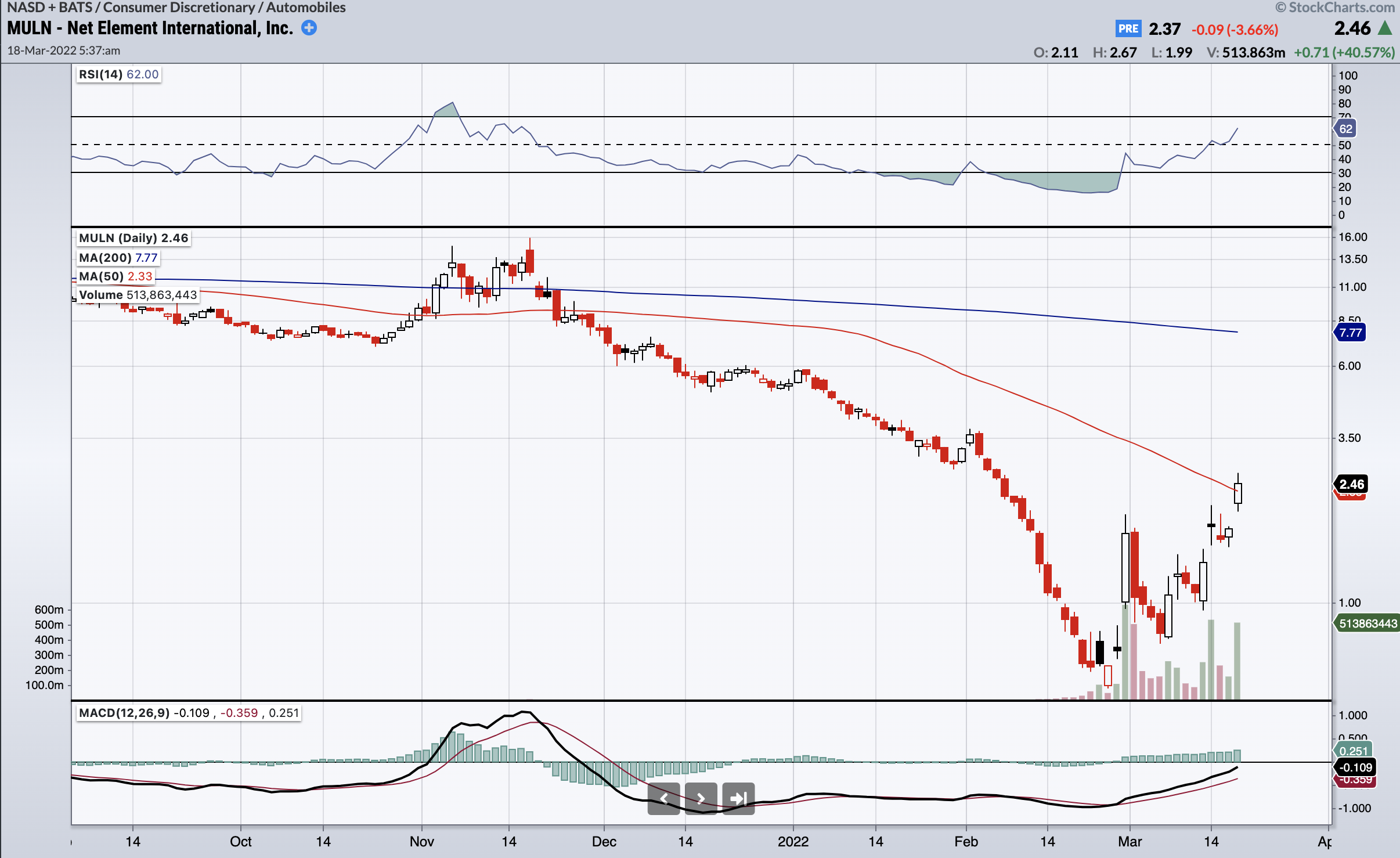Click the most recent candlestick on the price chart
The width and height of the screenshot is (1400, 858).
pos(1238,492)
